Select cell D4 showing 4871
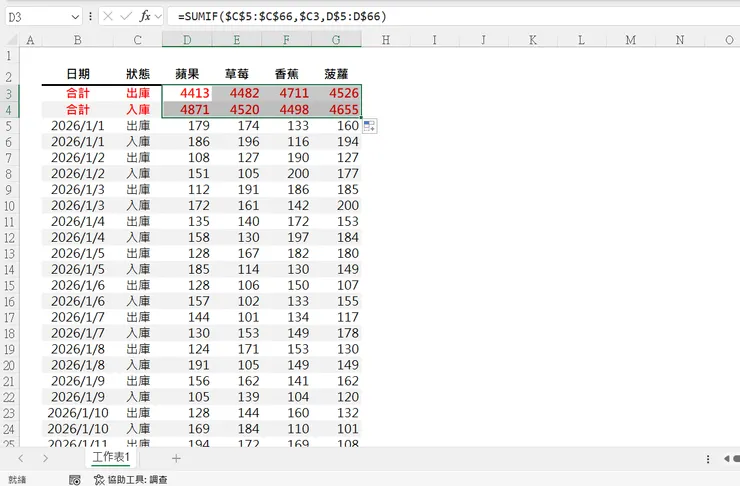The height and width of the screenshot is (486, 740). 187,109
